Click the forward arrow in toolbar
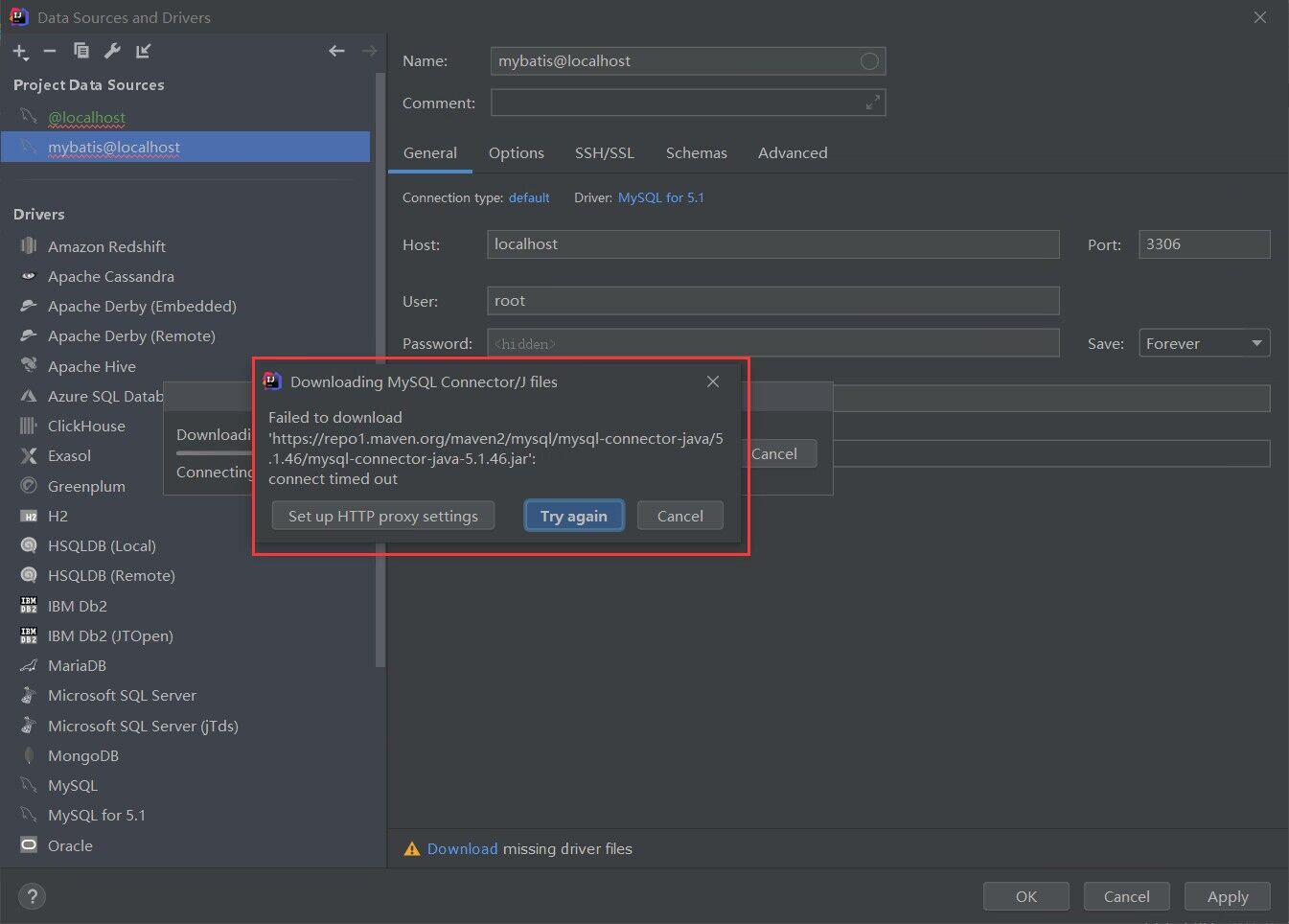Image resolution: width=1289 pixels, height=924 pixels. (369, 51)
